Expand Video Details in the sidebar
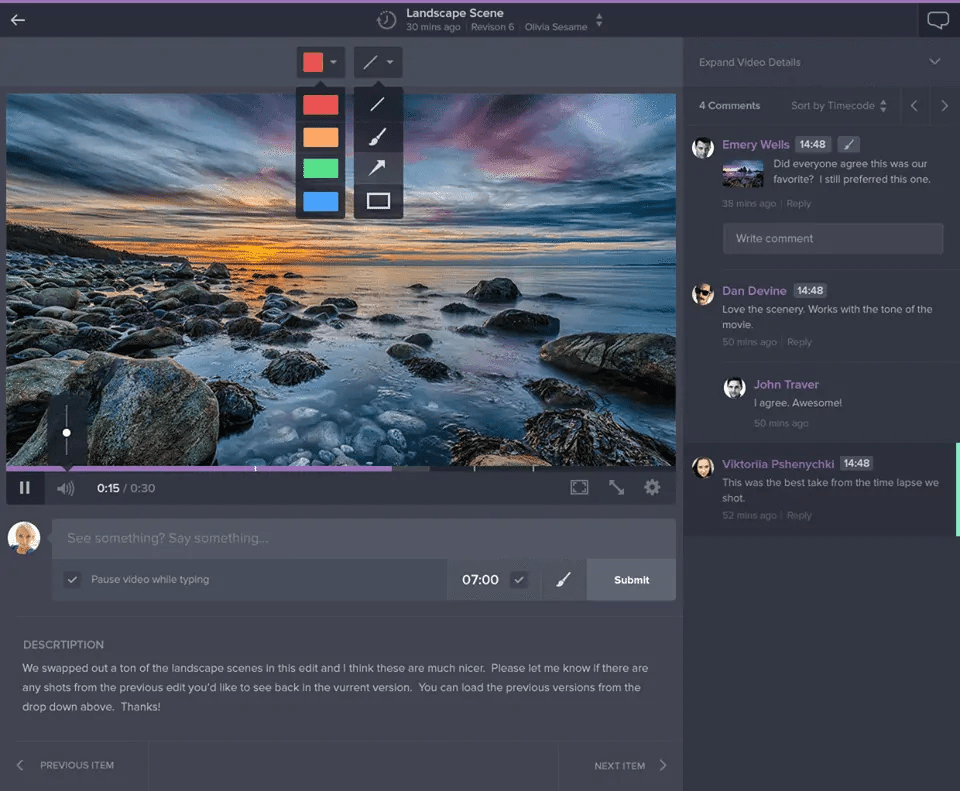Viewport: 960px width, 791px height. 822,61
